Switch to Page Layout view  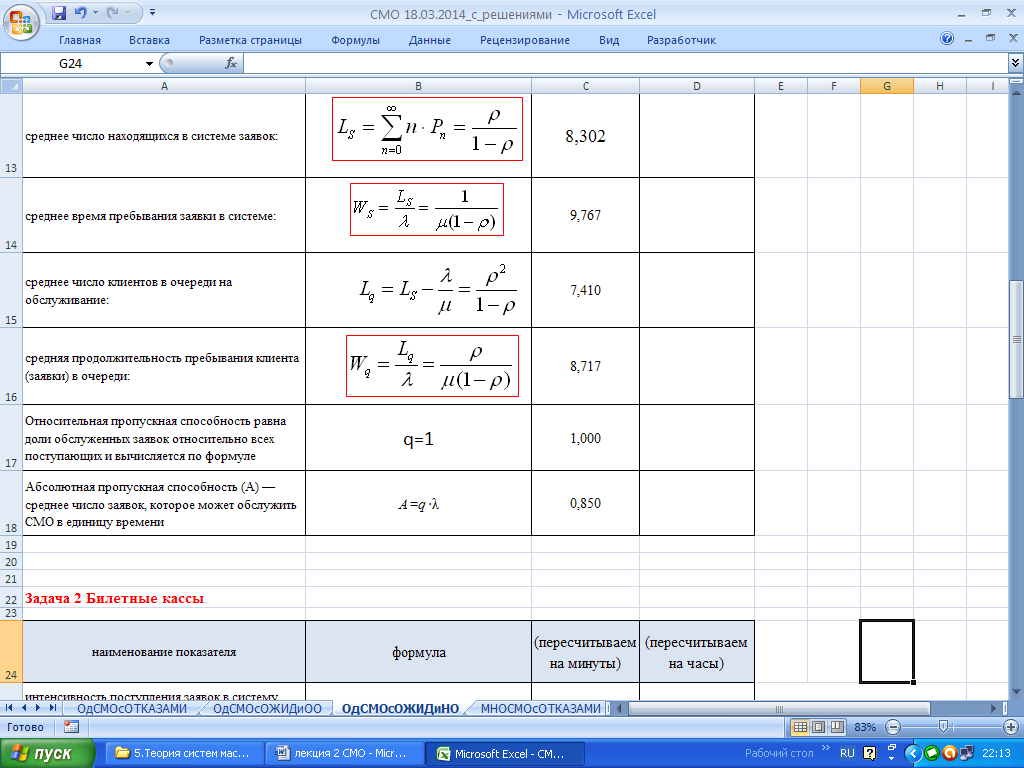pos(818,726)
